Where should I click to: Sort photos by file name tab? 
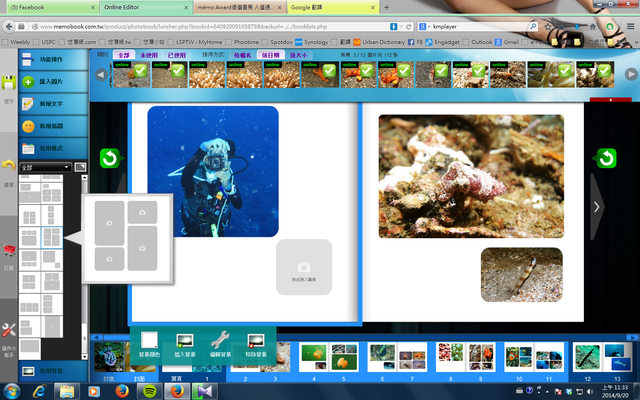[x=242, y=55]
